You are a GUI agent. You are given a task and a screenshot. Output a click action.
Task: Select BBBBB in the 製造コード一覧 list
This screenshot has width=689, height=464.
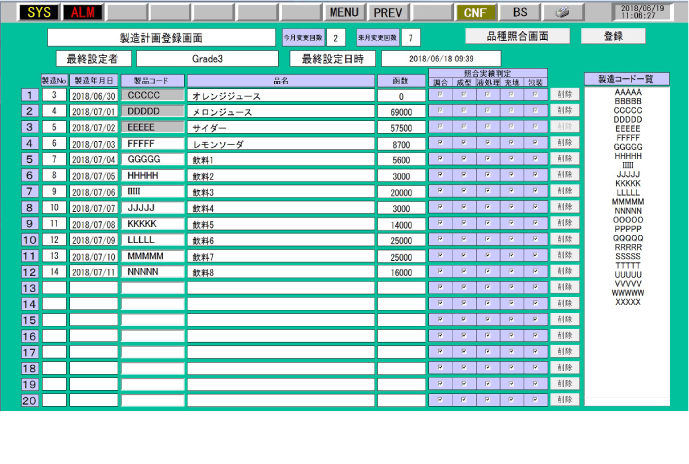click(627, 101)
